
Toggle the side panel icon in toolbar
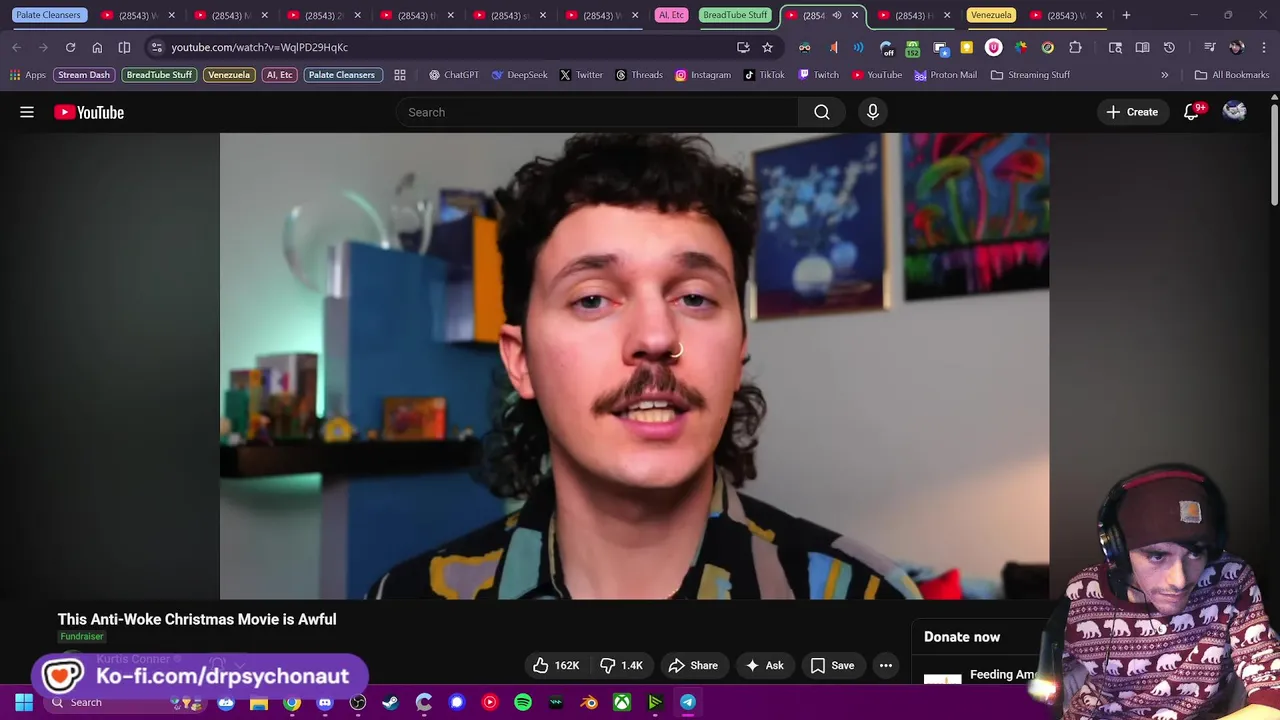[1115, 47]
